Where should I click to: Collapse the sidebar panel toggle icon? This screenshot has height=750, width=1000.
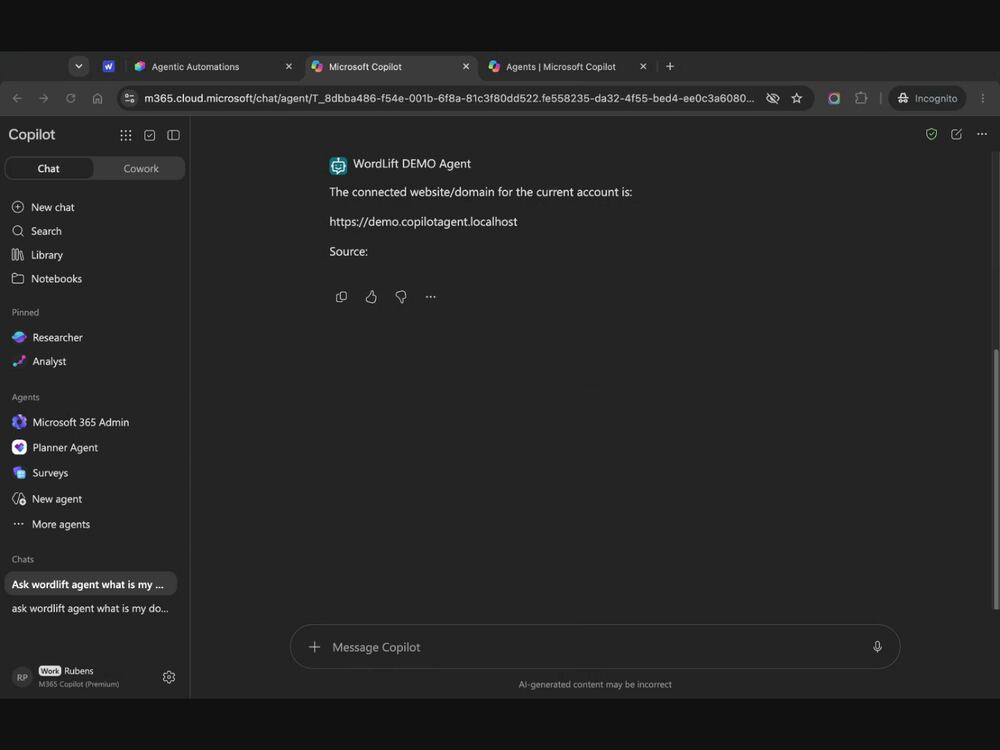173,135
